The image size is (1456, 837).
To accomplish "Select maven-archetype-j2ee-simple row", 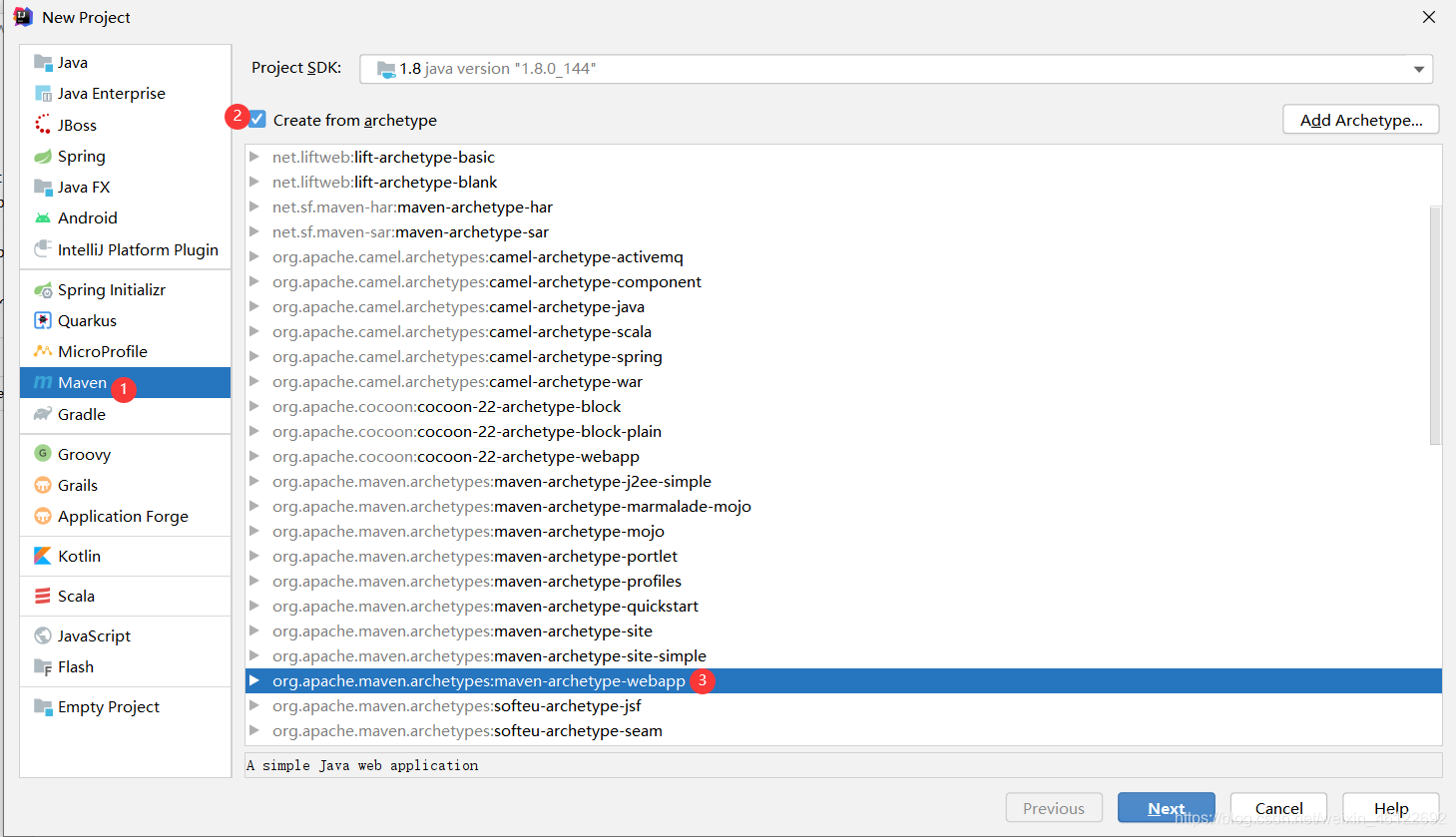I will (x=843, y=481).
